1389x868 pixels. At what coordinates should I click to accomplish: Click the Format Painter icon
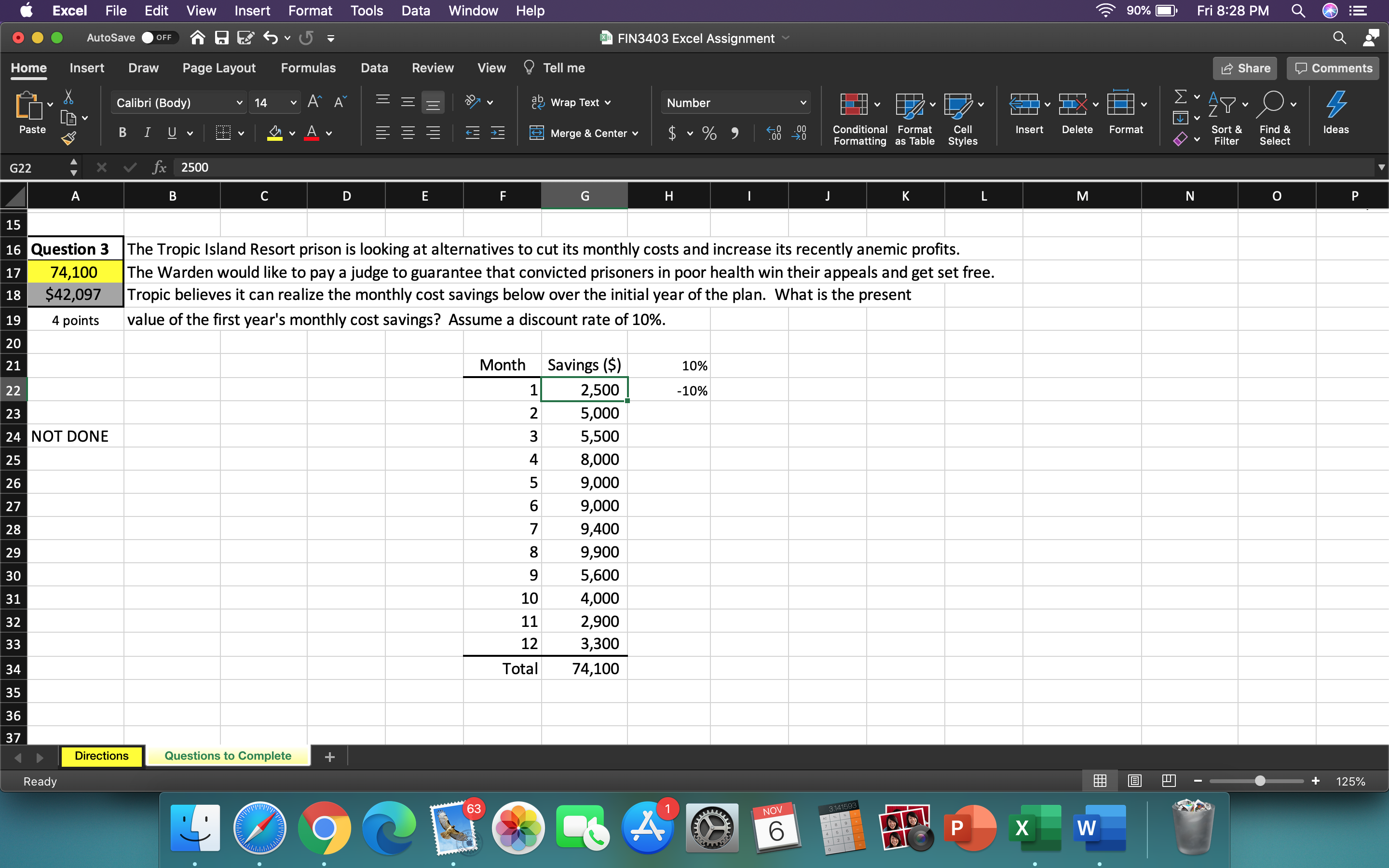[x=69, y=138]
